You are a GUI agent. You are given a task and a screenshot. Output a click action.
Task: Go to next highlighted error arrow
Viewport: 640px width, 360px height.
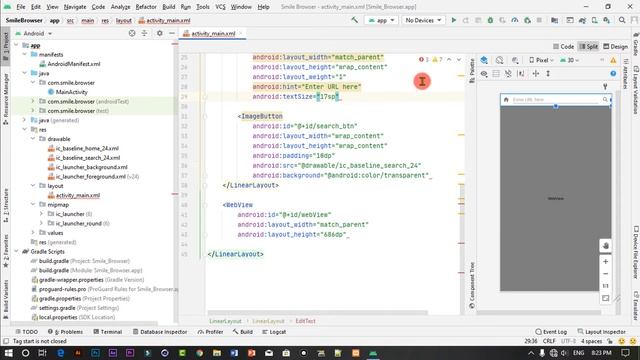[x=459, y=60]
